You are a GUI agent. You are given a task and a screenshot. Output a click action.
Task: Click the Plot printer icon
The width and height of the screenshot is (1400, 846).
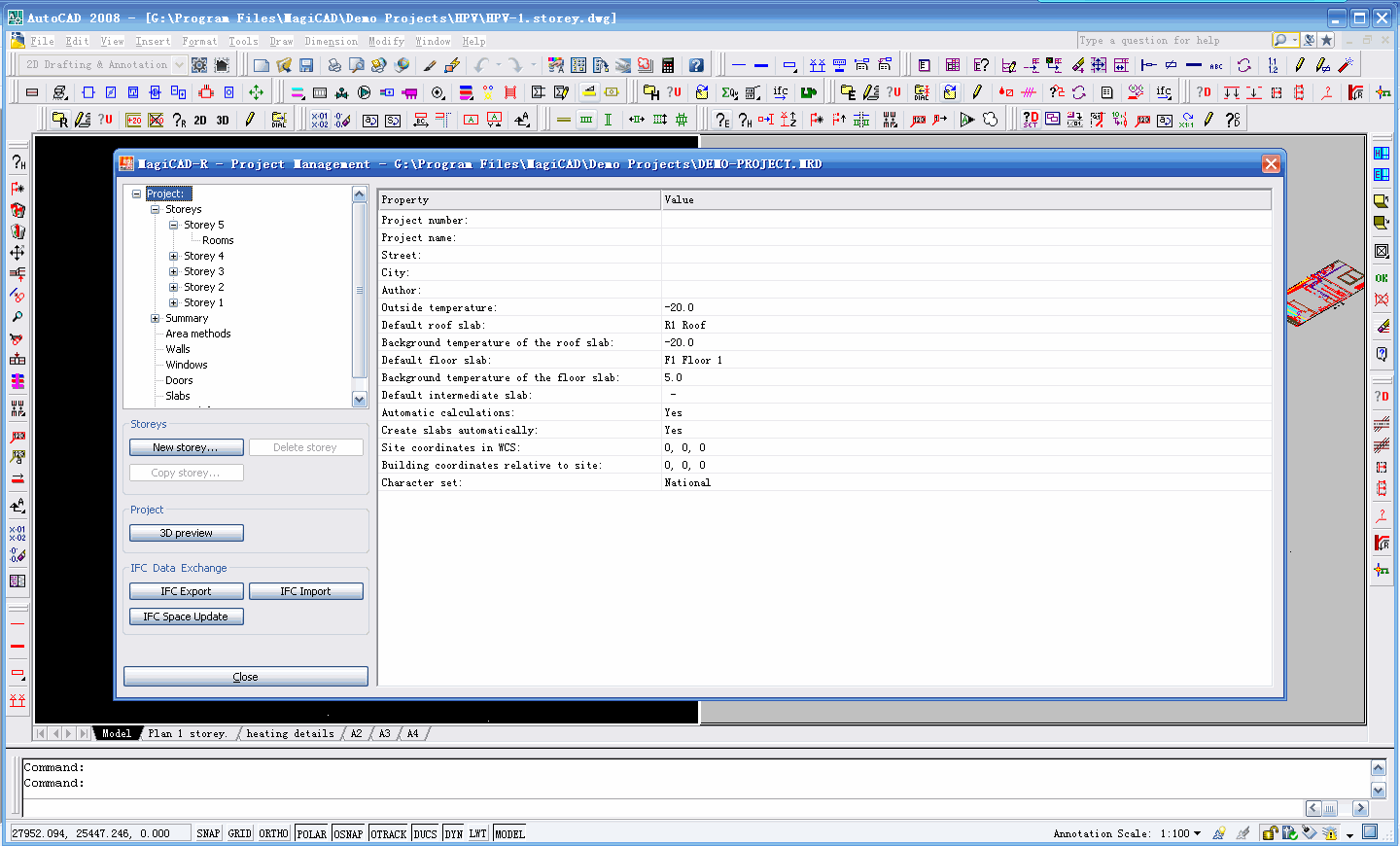(x=334, y=65)
